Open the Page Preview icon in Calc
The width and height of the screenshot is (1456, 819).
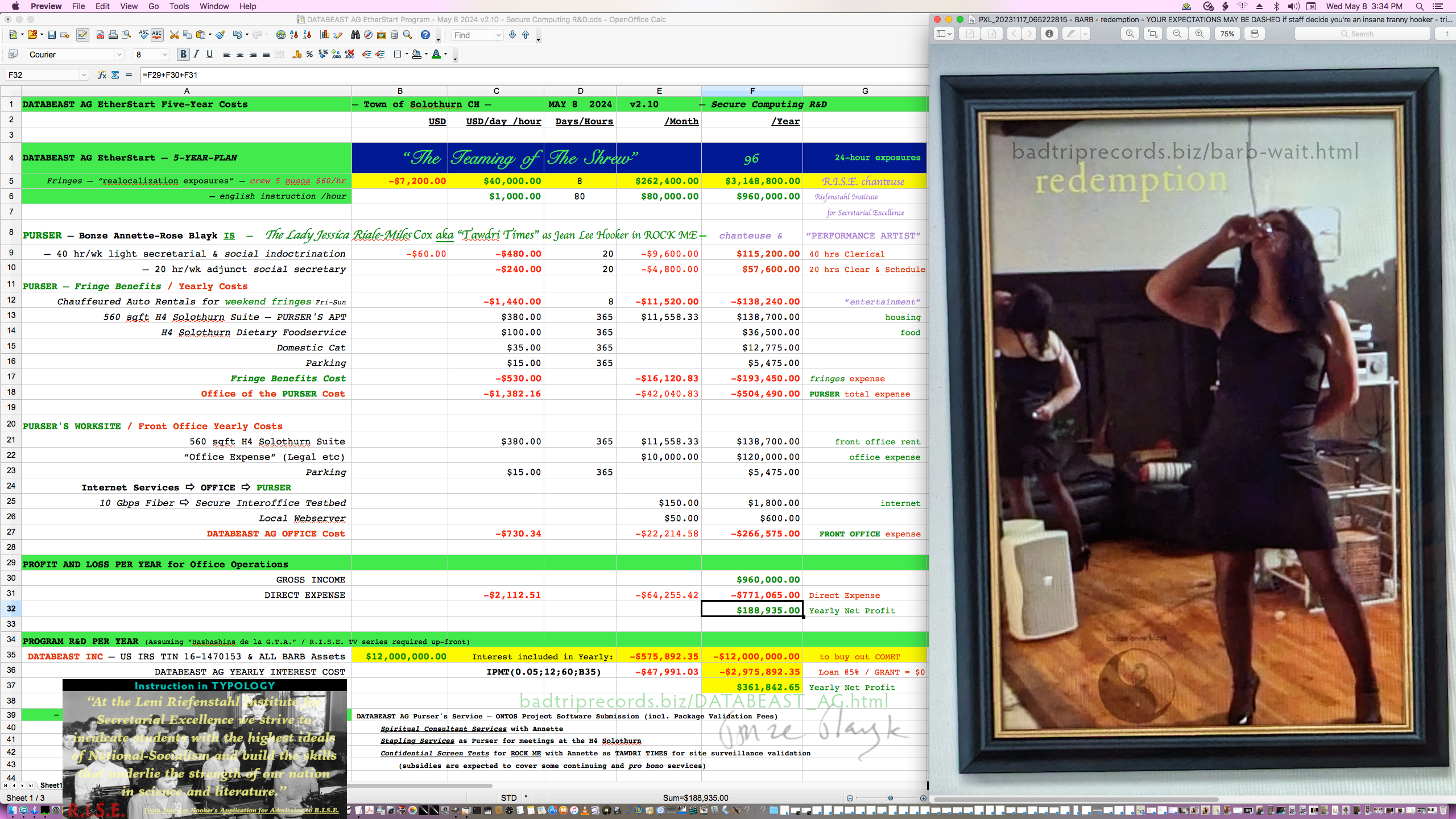coord(126,35)
